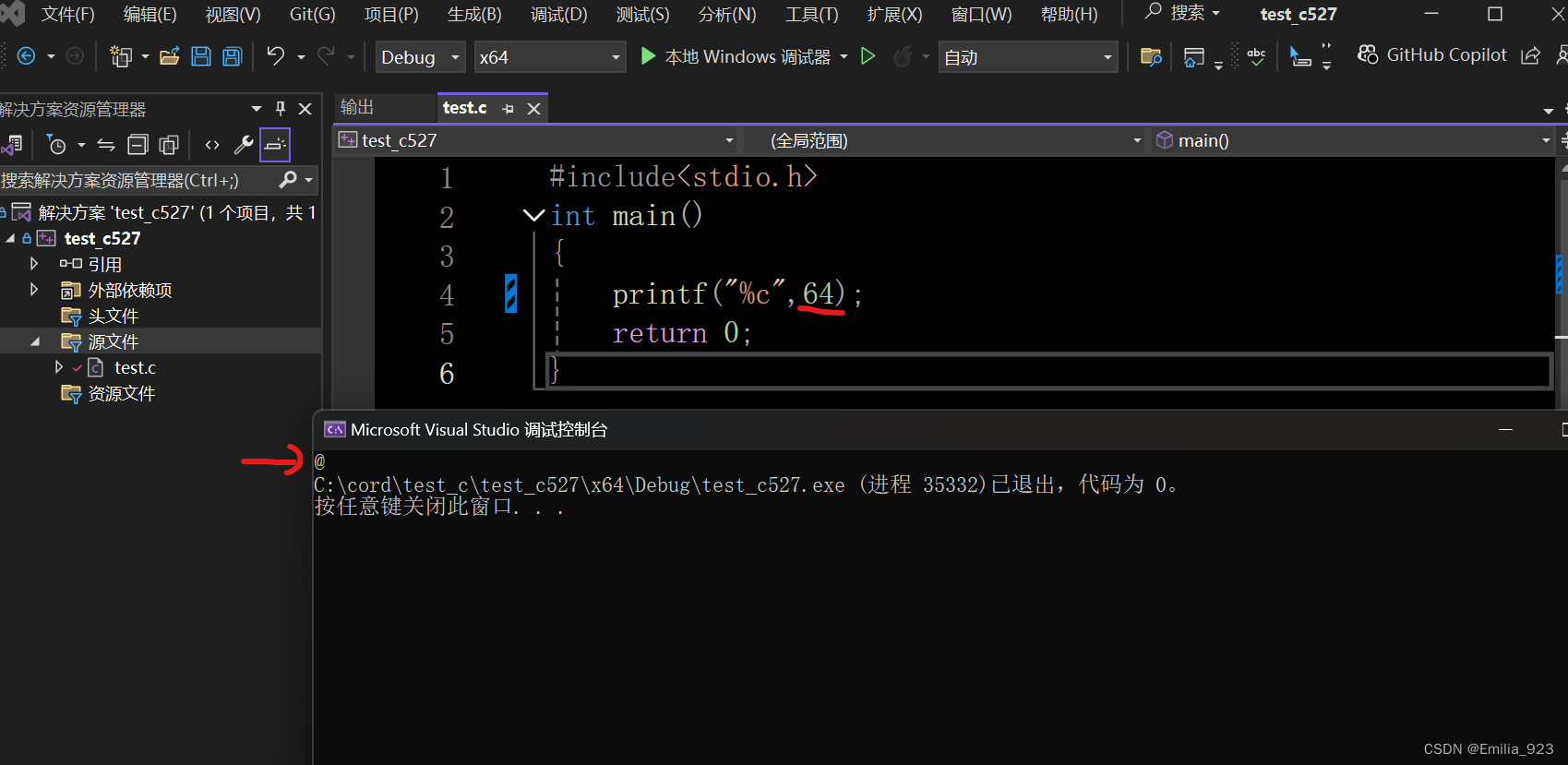
Task: Expand the 引用 references node
Action: coord(34,264)
